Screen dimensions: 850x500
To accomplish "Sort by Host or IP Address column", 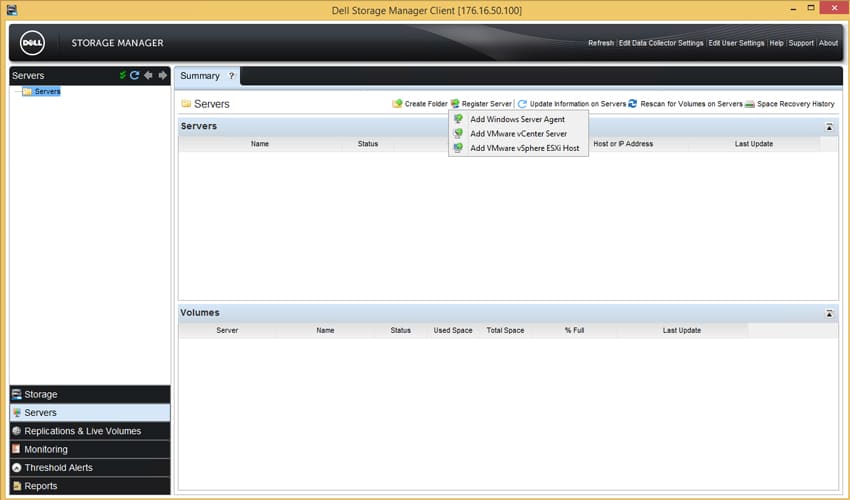I will click(623, 144).
